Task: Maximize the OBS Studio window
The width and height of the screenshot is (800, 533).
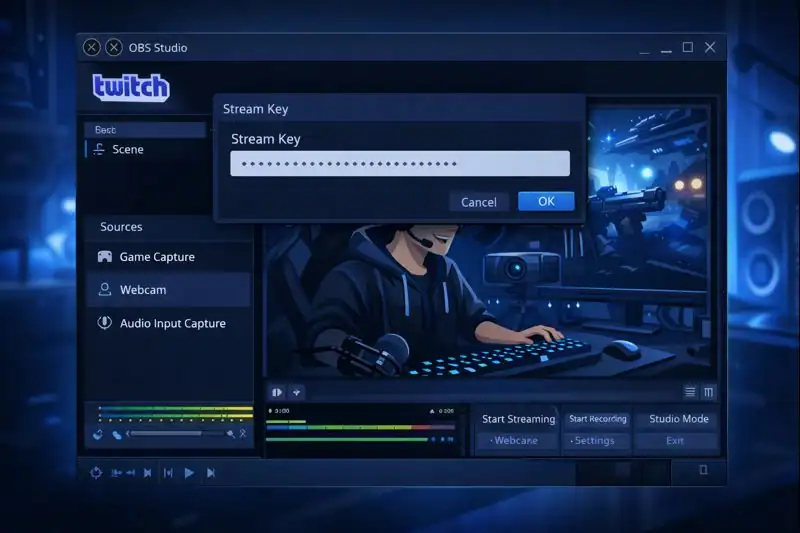Action: point(688,47)
